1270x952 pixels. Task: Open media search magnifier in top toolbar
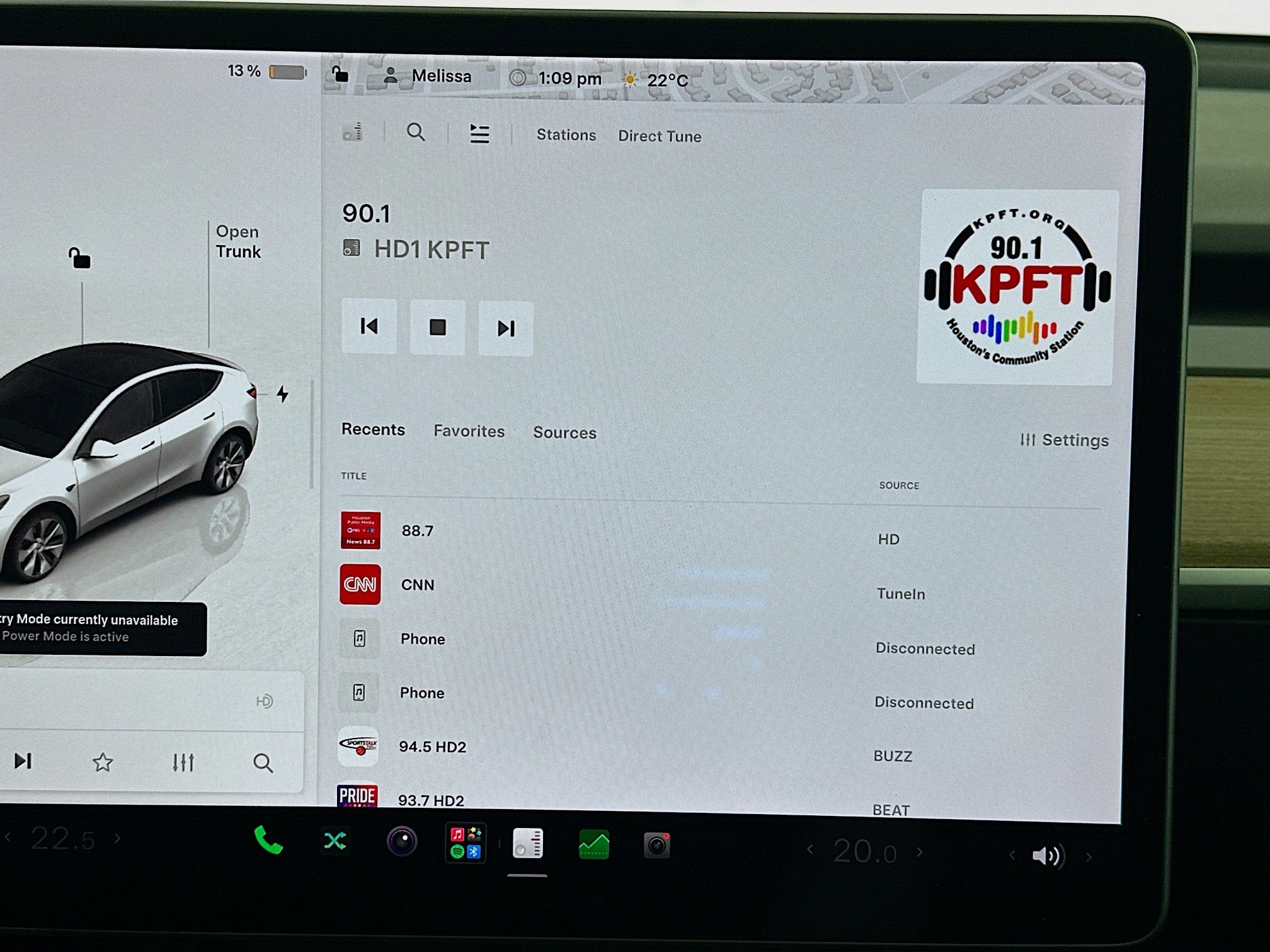click(416, 132)
